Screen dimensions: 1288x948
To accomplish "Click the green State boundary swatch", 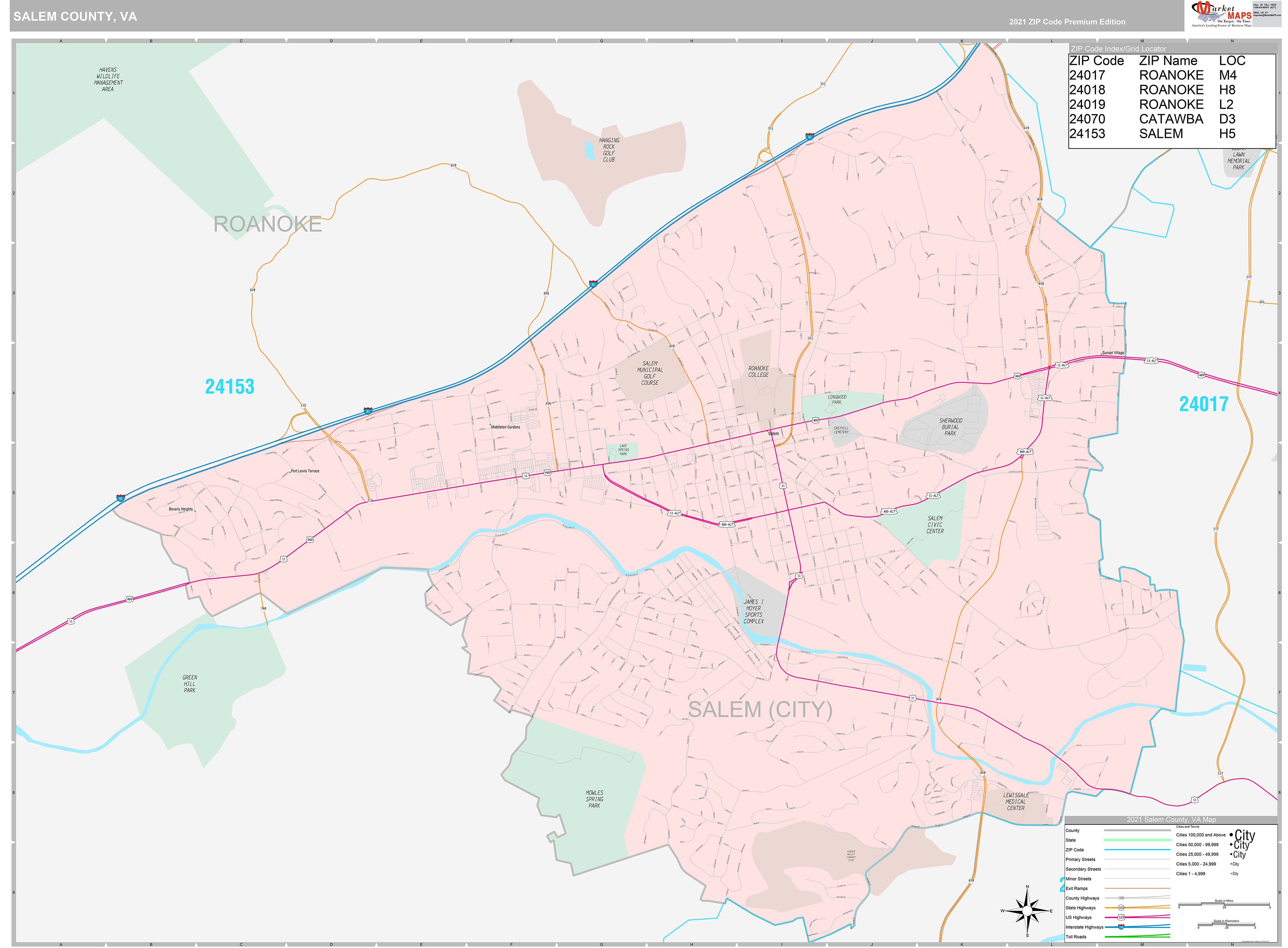I will pos(1137,840).
